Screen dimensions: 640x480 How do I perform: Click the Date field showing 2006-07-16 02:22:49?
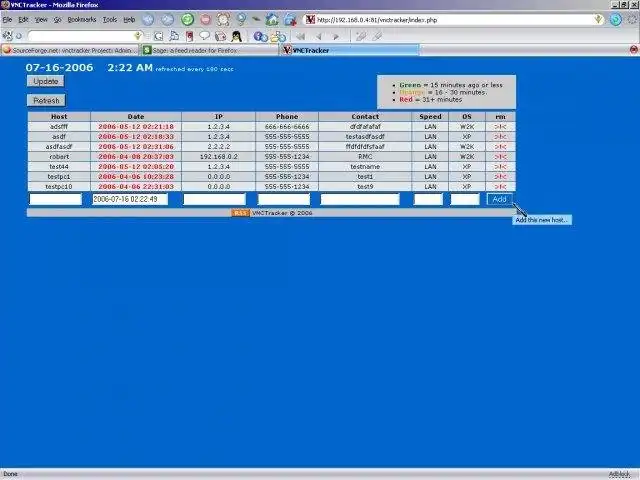130,199
